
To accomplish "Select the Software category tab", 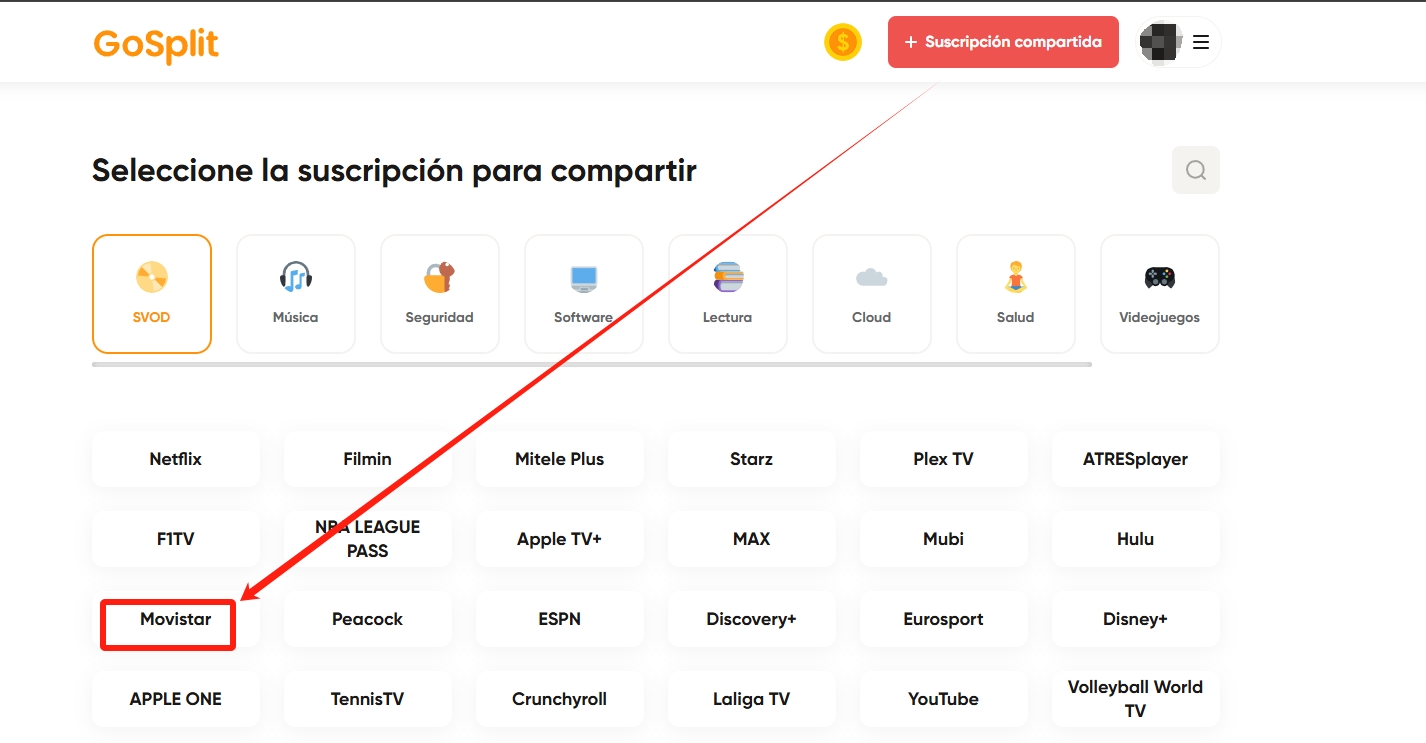I will tap(584, 294).
